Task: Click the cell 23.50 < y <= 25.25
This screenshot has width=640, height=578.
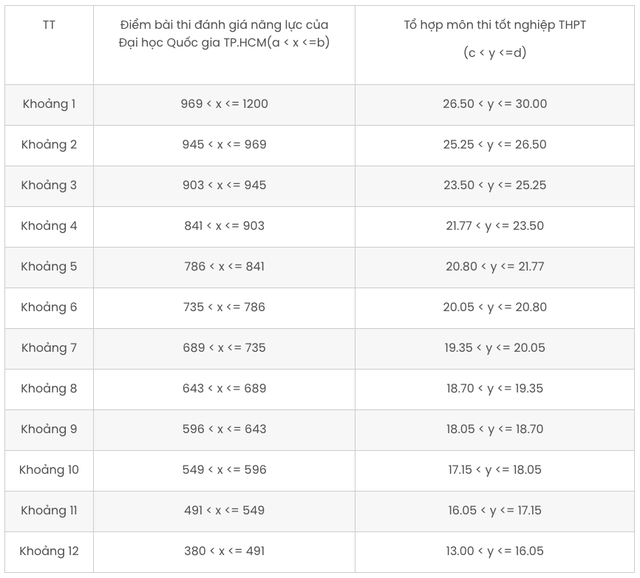Action: click(x=495, y=185)
